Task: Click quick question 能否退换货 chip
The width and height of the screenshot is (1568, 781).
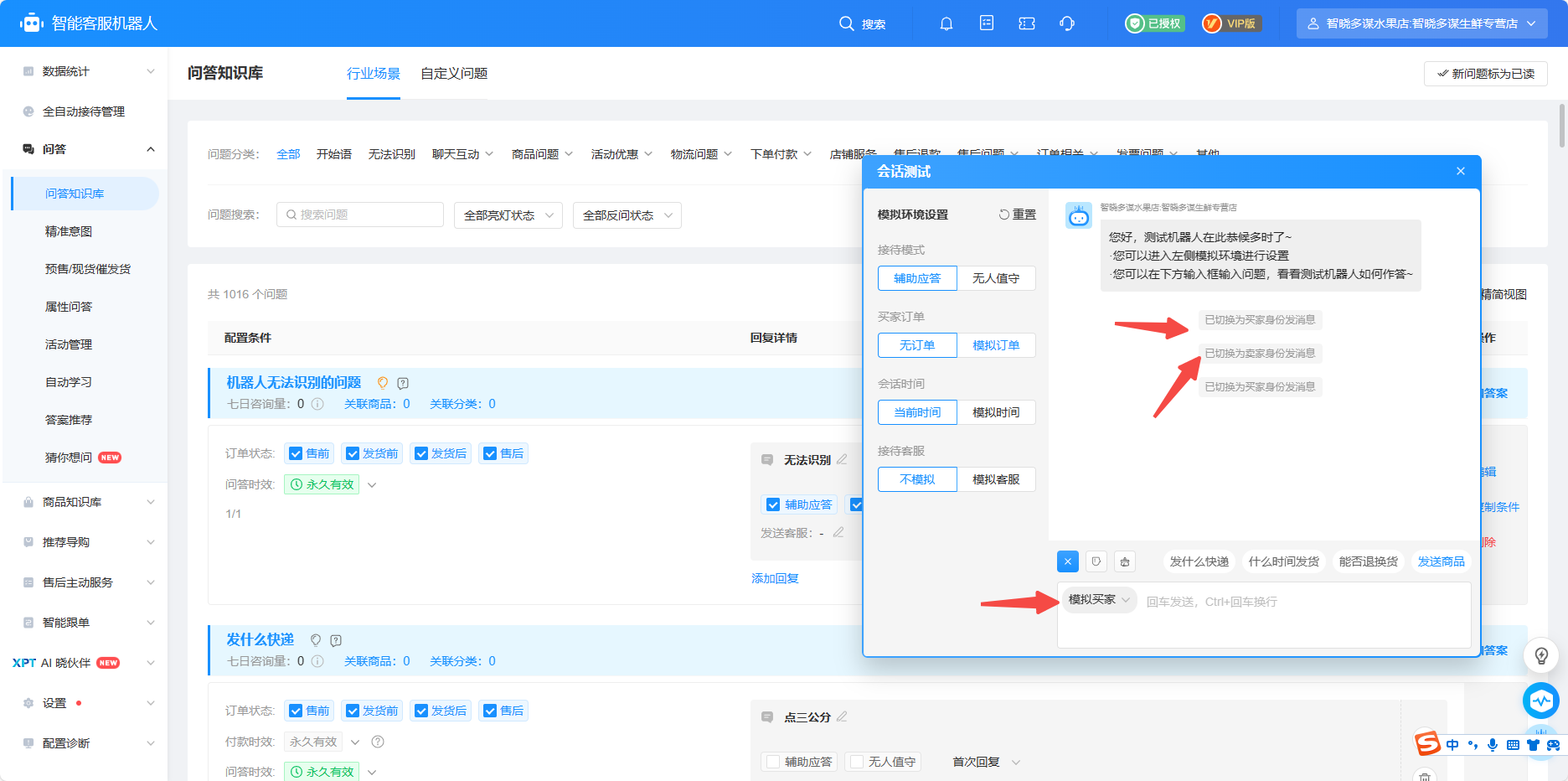Action: click(1369, 561)
